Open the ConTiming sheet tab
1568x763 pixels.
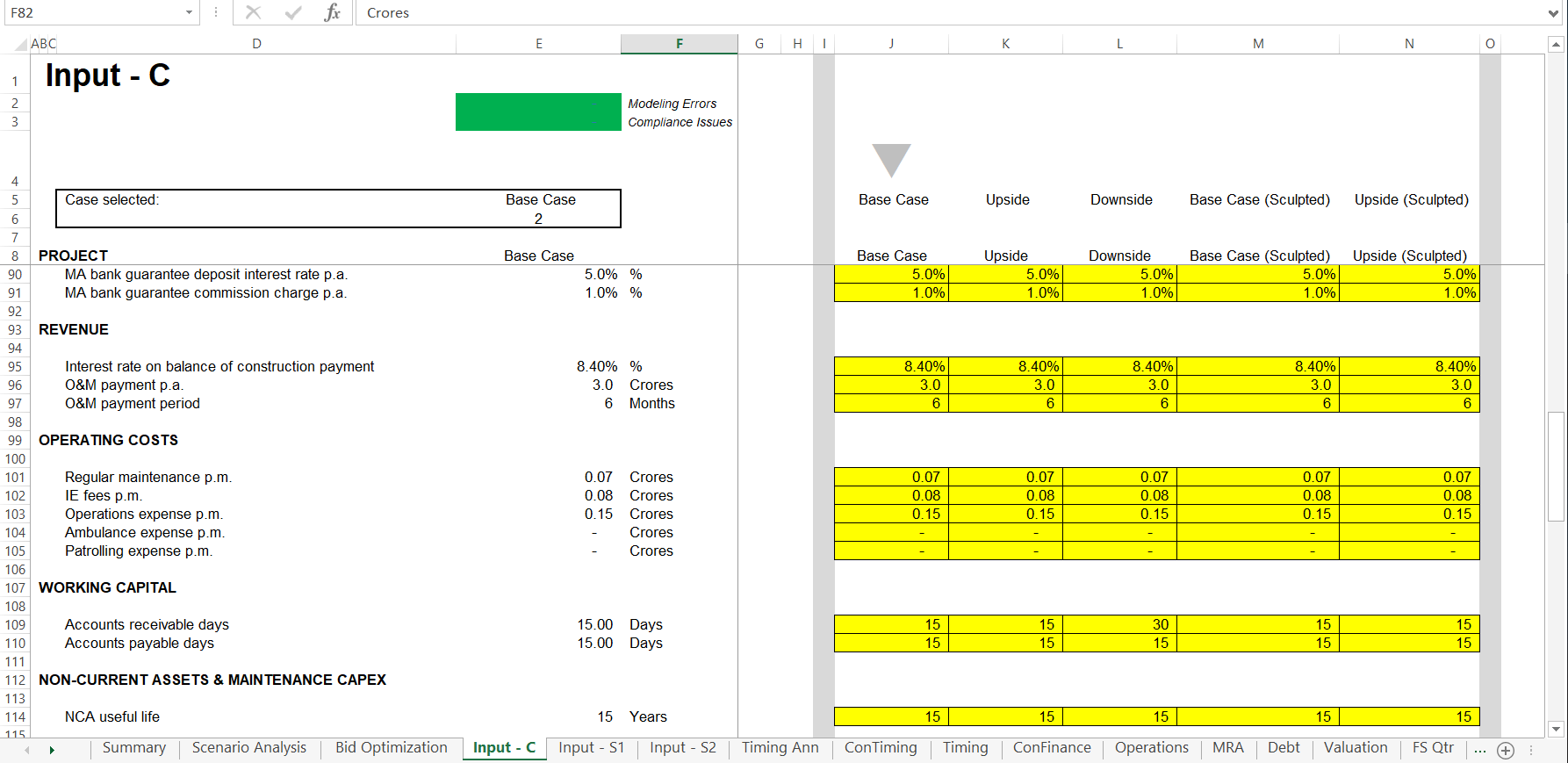click(881, 748)
